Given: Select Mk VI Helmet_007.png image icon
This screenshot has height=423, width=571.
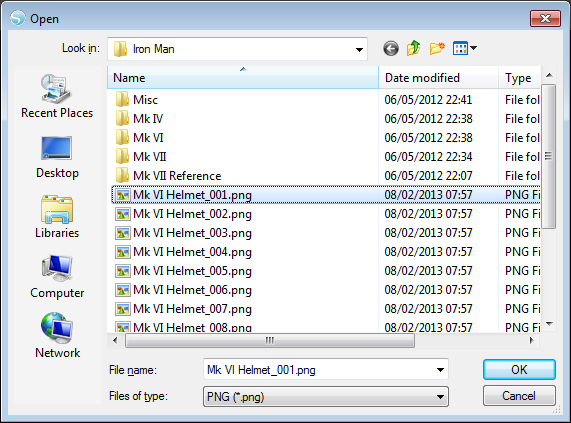Looking at the screenshot, I should (123, 309).
